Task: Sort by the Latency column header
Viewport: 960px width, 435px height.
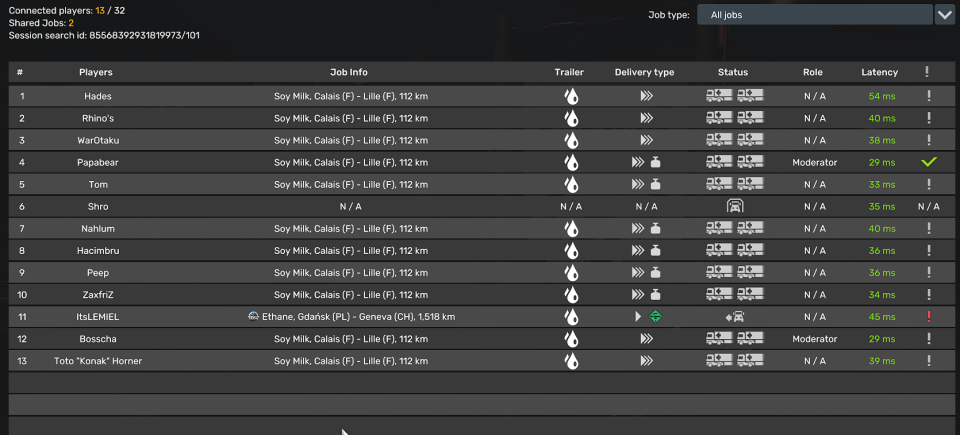Action: pyautogui.click(x=879, y=72)
